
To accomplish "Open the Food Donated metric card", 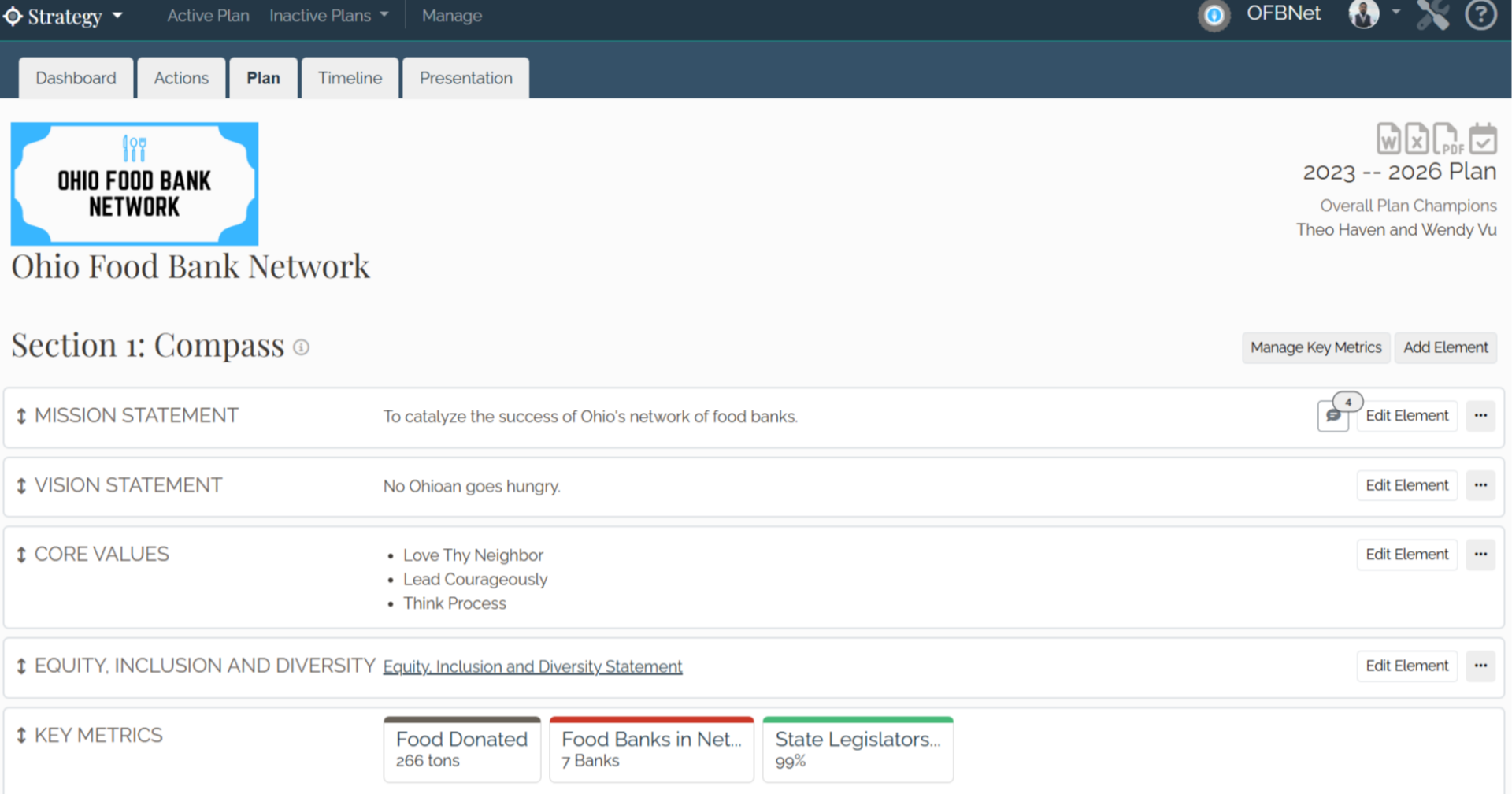I will tap(462, 749).
